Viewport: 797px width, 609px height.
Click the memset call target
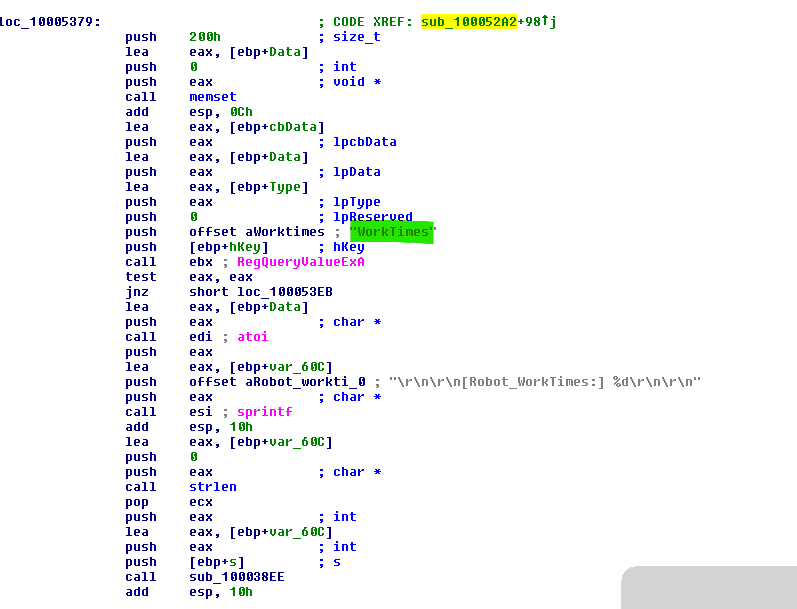(211, 97)
